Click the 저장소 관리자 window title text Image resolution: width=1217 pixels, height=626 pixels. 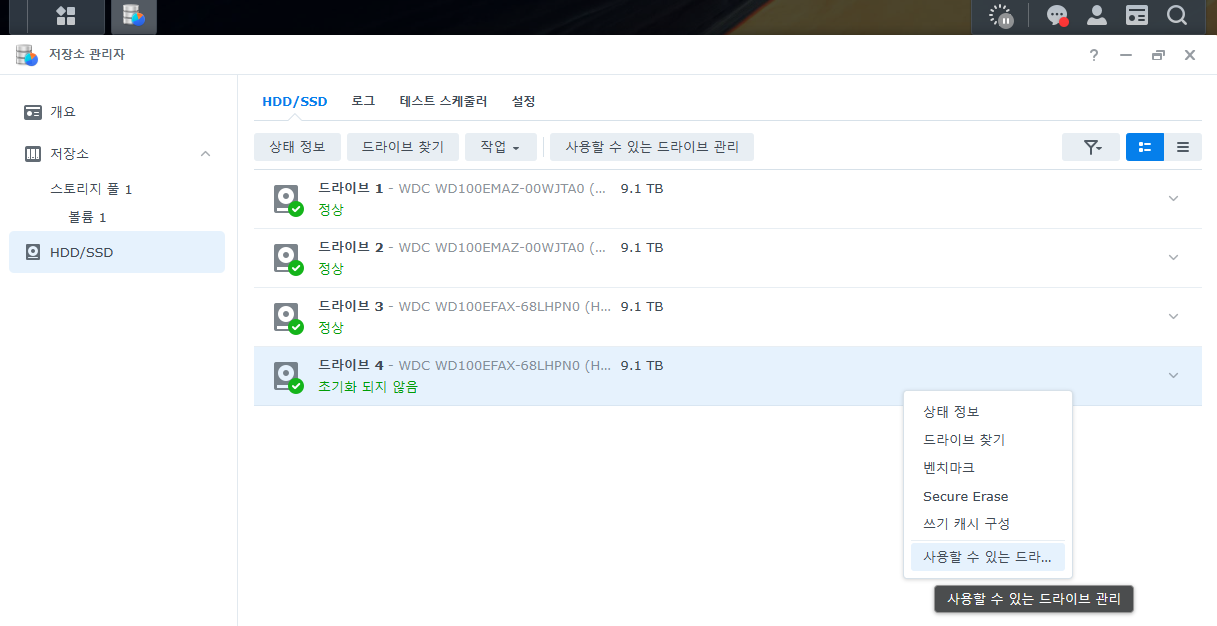coord(87,55)
